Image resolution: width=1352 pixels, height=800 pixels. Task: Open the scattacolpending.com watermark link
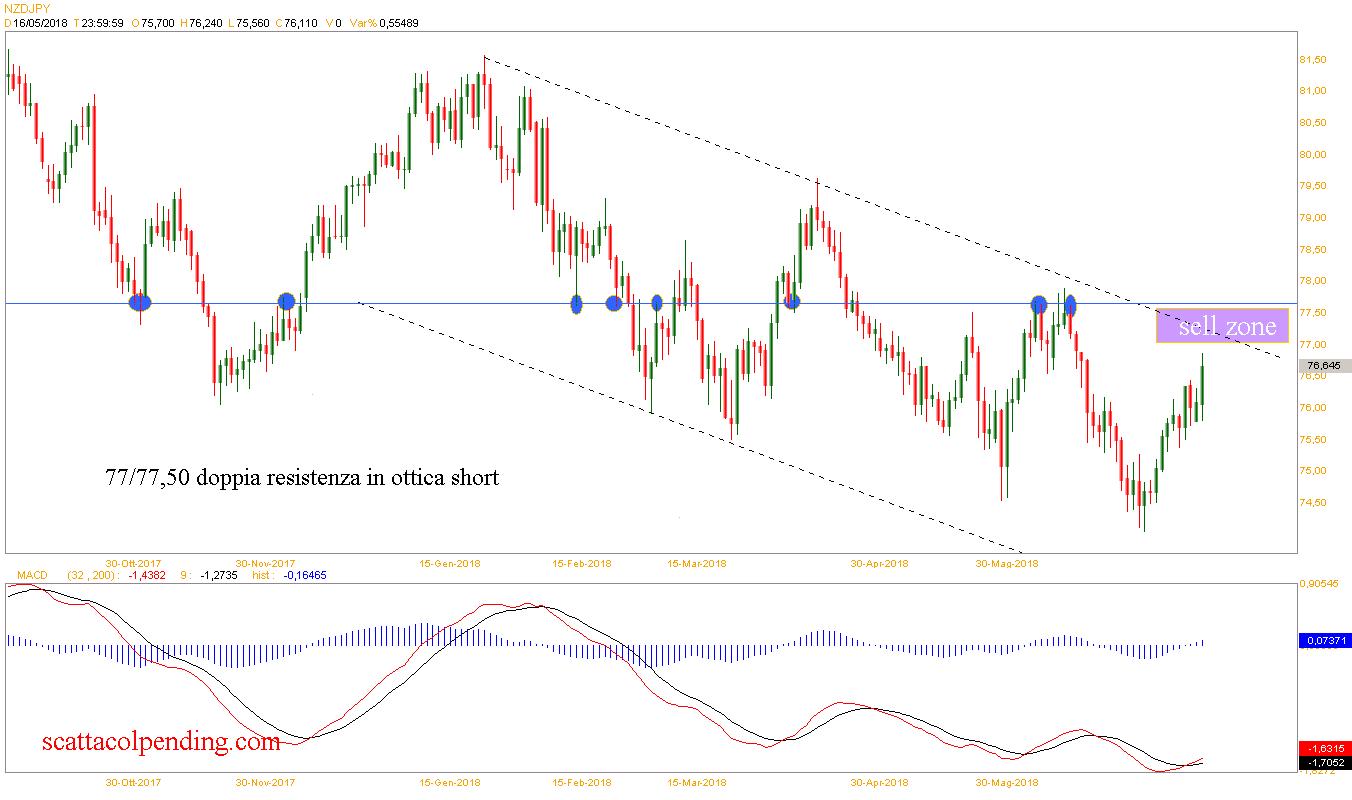click(161, 742)
